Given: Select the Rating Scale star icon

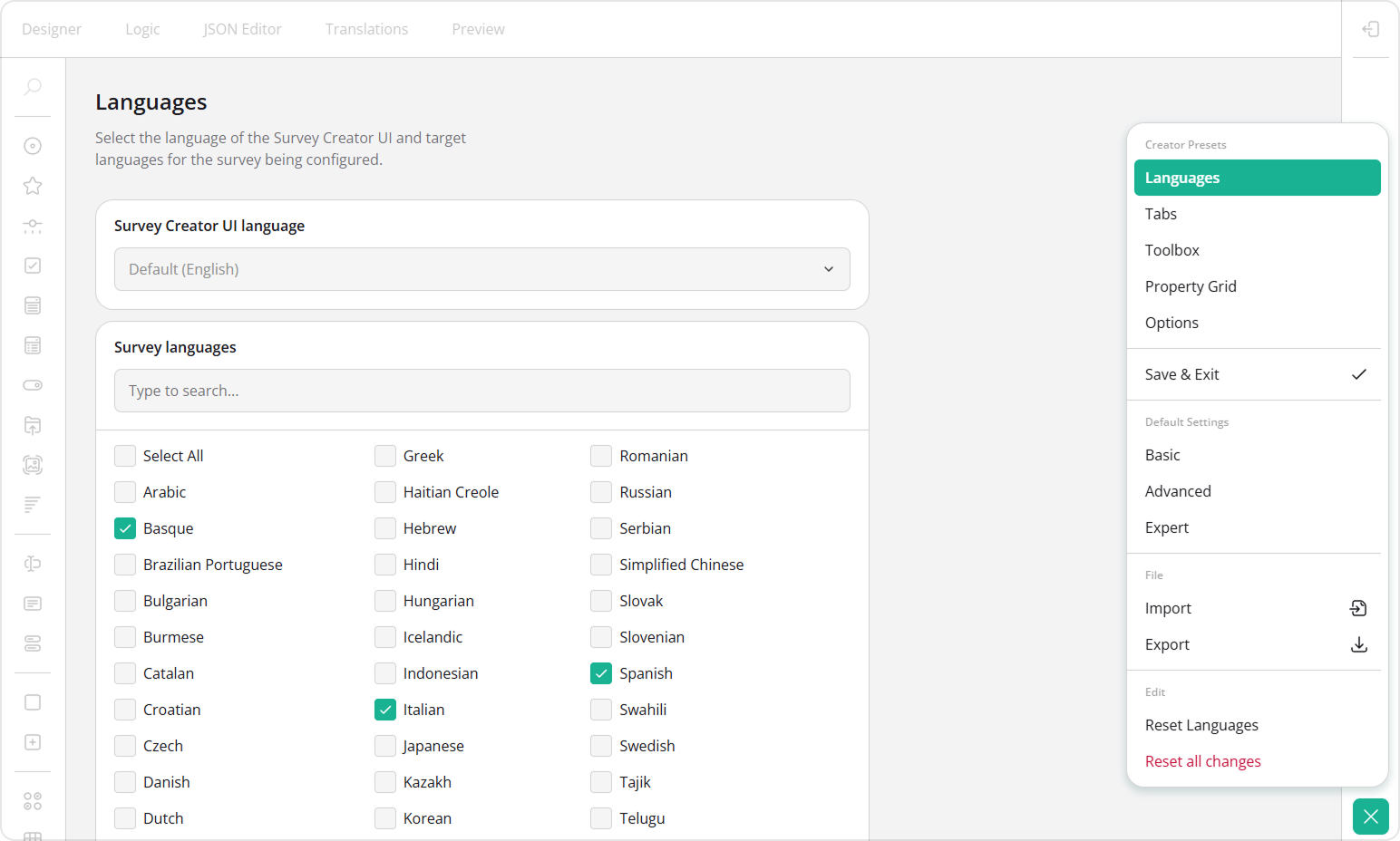Looking at the screenshot, I should point(33,186).
